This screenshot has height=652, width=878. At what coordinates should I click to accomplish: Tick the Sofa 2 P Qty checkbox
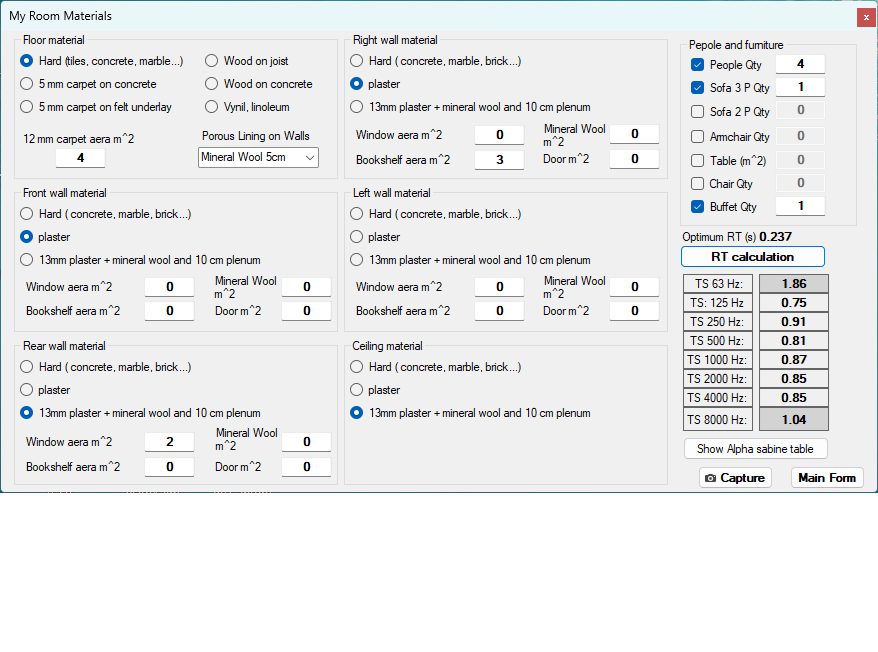[698, 112]
